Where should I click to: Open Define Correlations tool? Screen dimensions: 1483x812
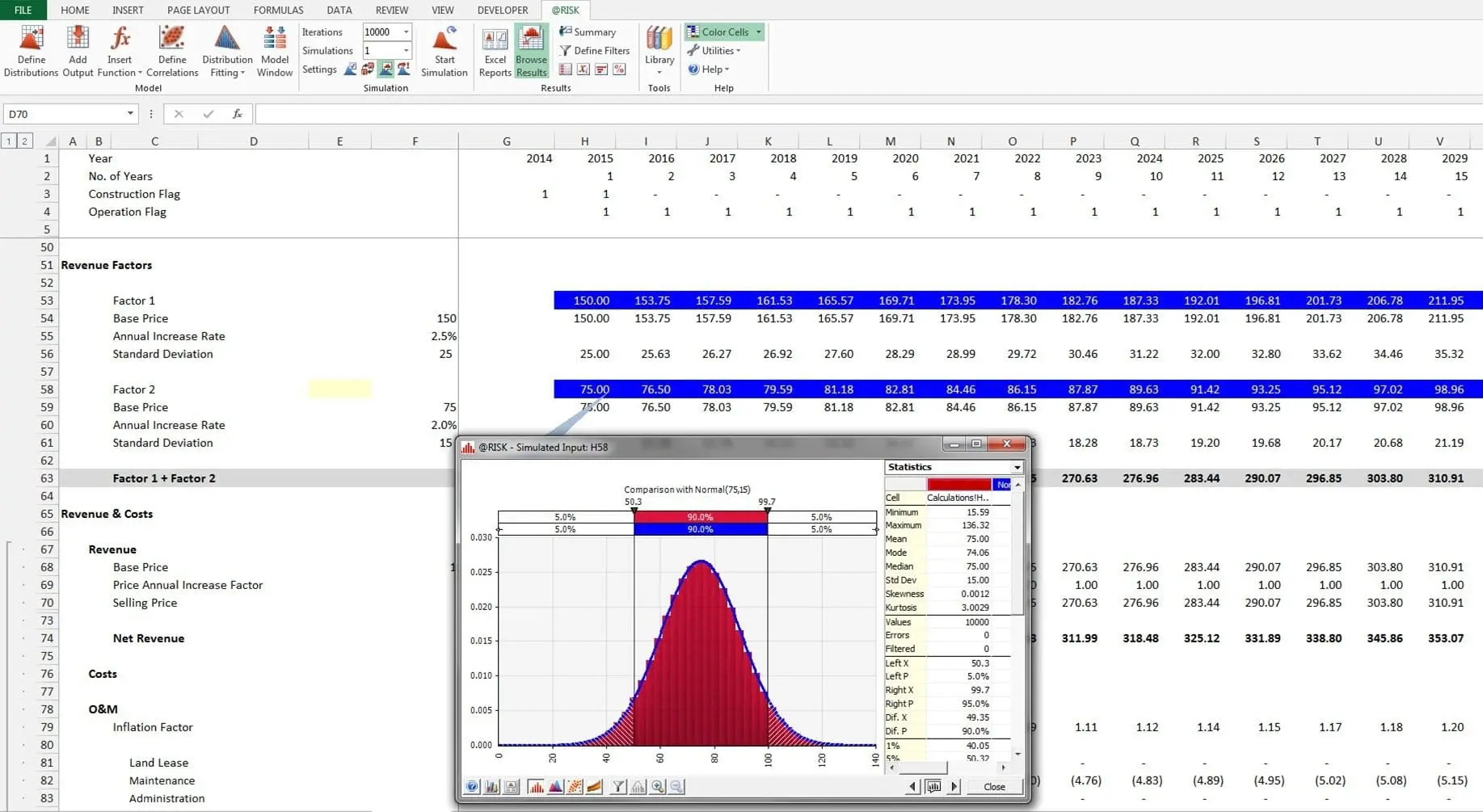click(x=172, y=51)
